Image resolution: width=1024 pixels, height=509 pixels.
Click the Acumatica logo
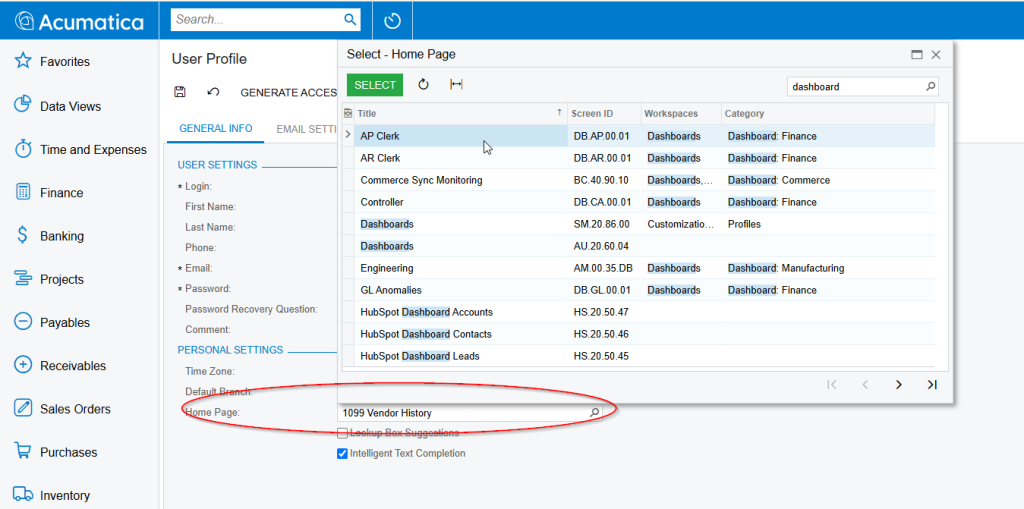(x=79, y=21)
